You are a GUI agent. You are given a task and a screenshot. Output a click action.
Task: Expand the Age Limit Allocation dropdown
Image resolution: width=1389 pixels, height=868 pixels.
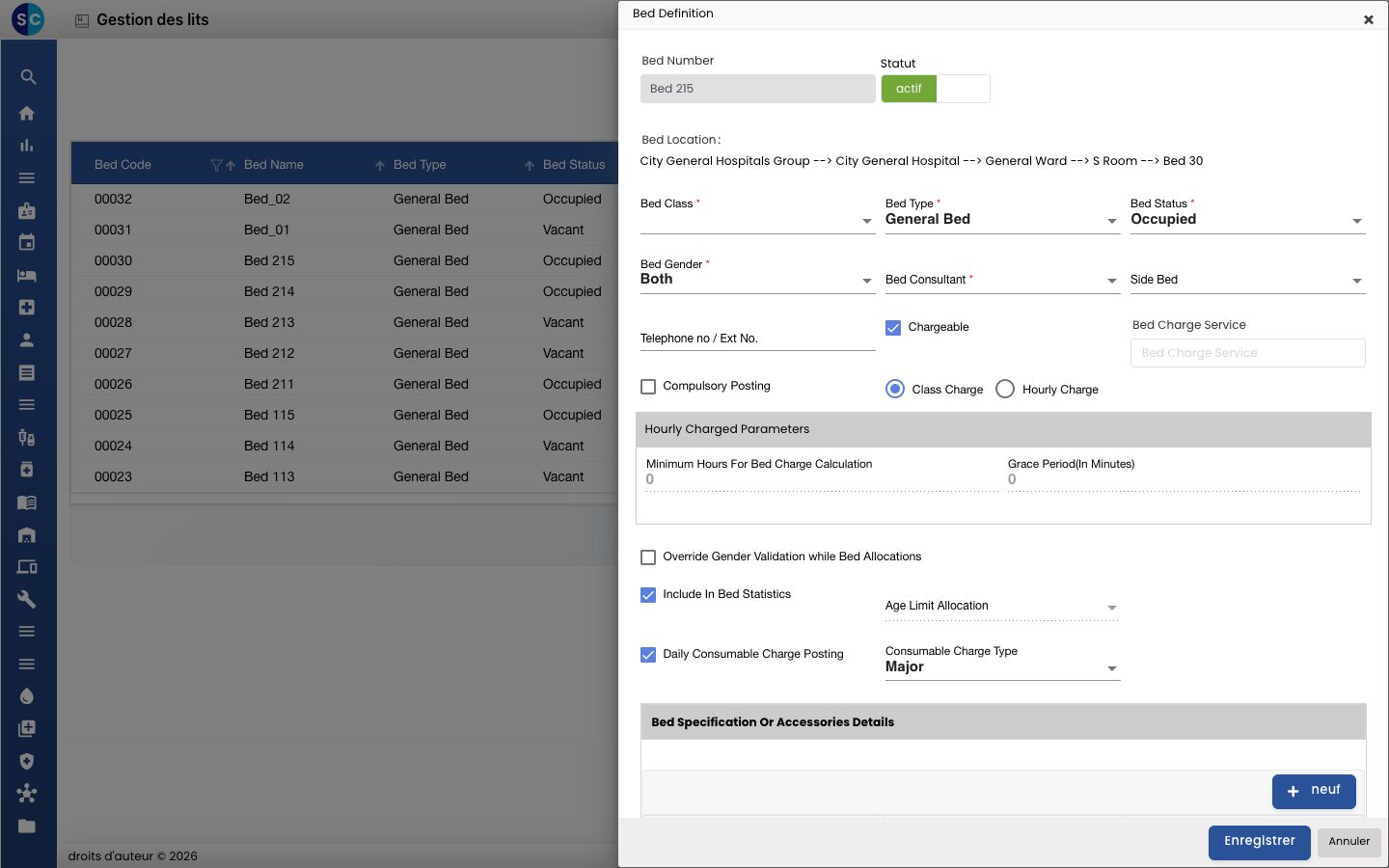pos(1003,607)
